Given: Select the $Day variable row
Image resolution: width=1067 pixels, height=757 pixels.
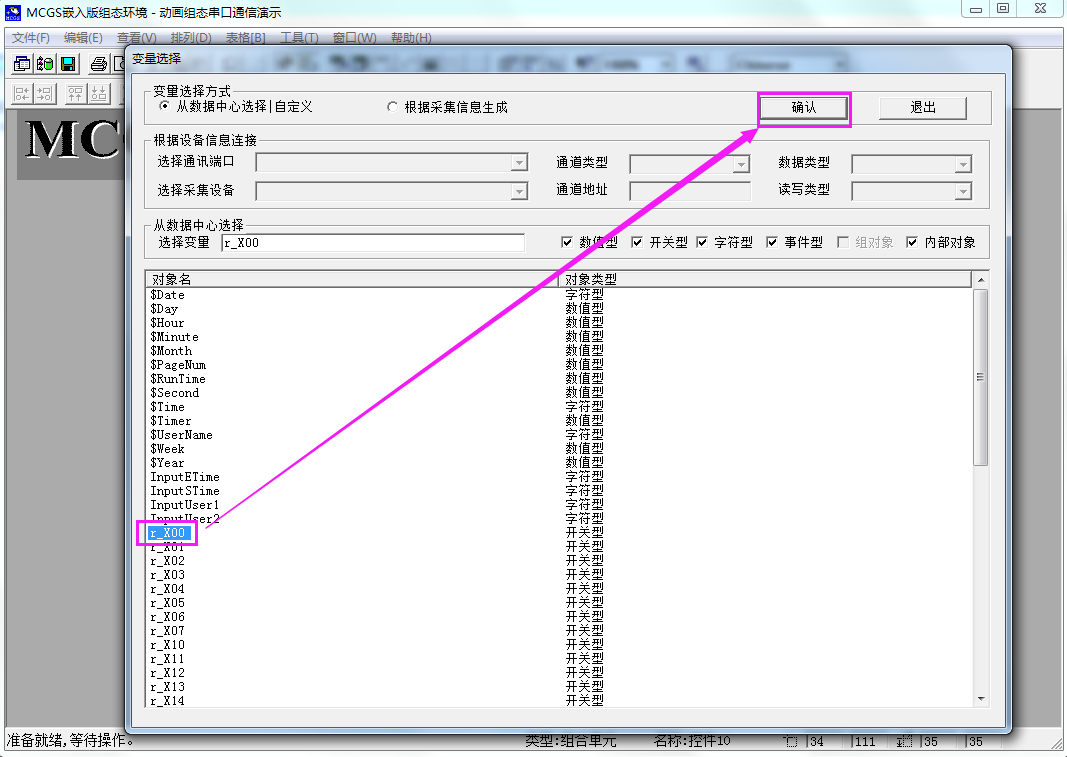Looking at the screenshot, I should coord(164,309).
